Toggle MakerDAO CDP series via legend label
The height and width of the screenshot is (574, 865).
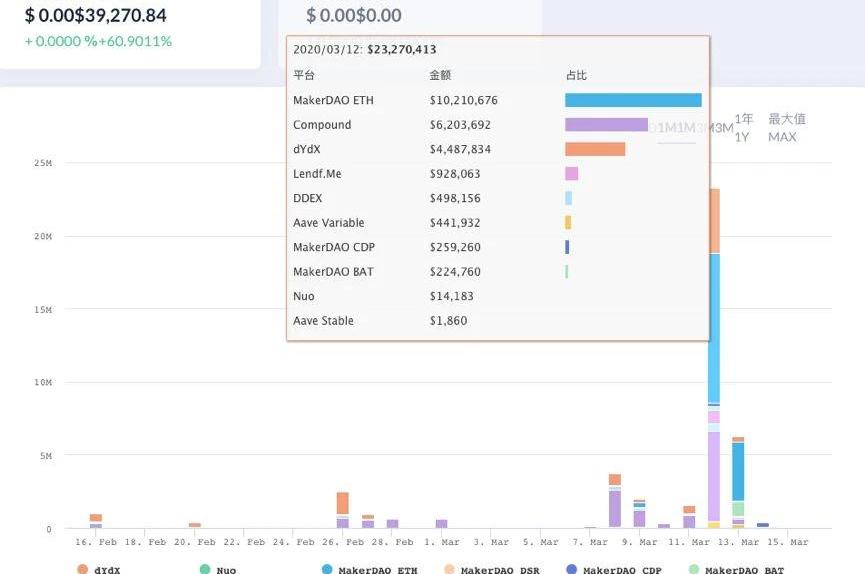[x=622, y=570]
